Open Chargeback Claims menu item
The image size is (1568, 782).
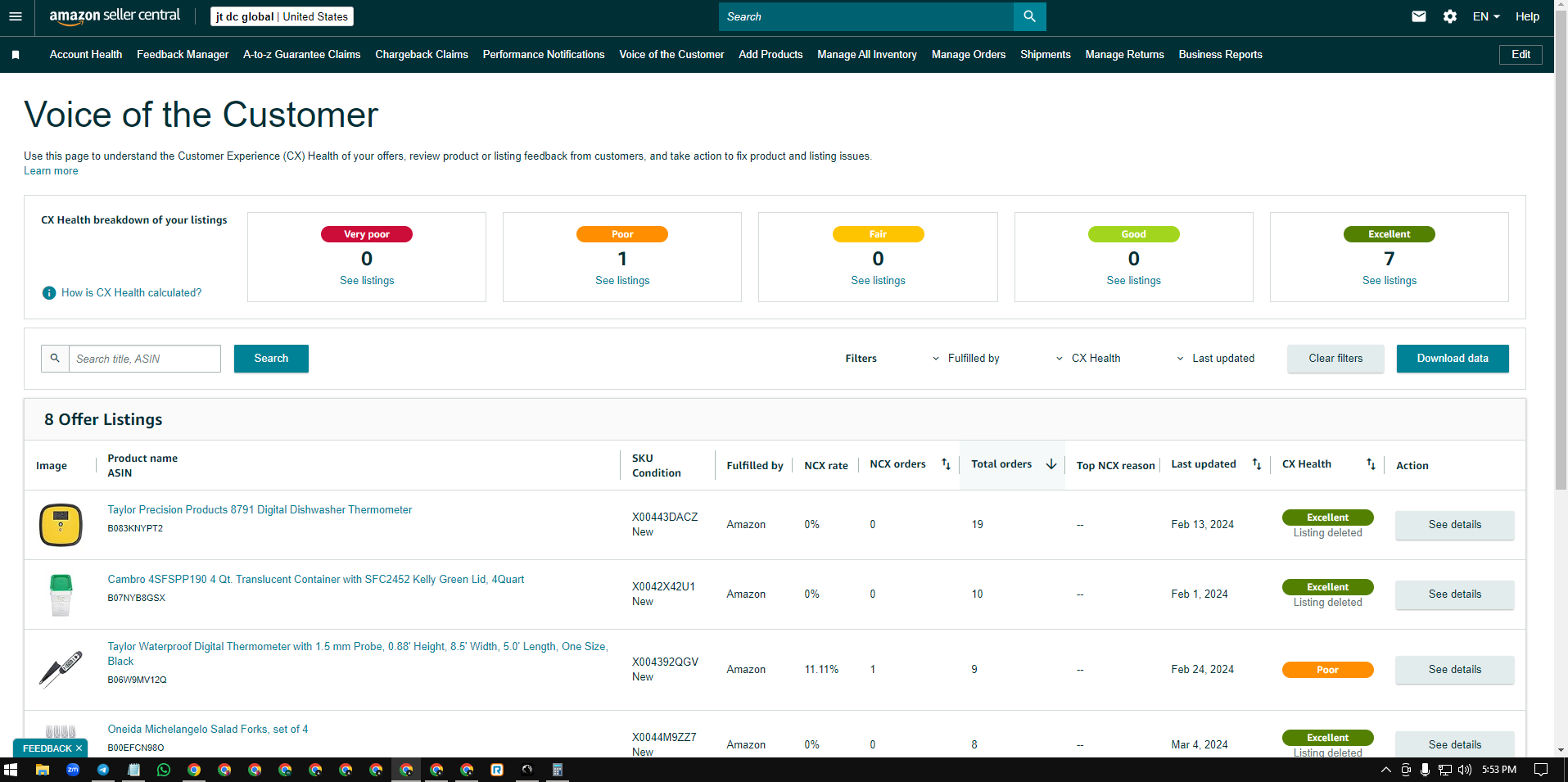click(422, 55)
